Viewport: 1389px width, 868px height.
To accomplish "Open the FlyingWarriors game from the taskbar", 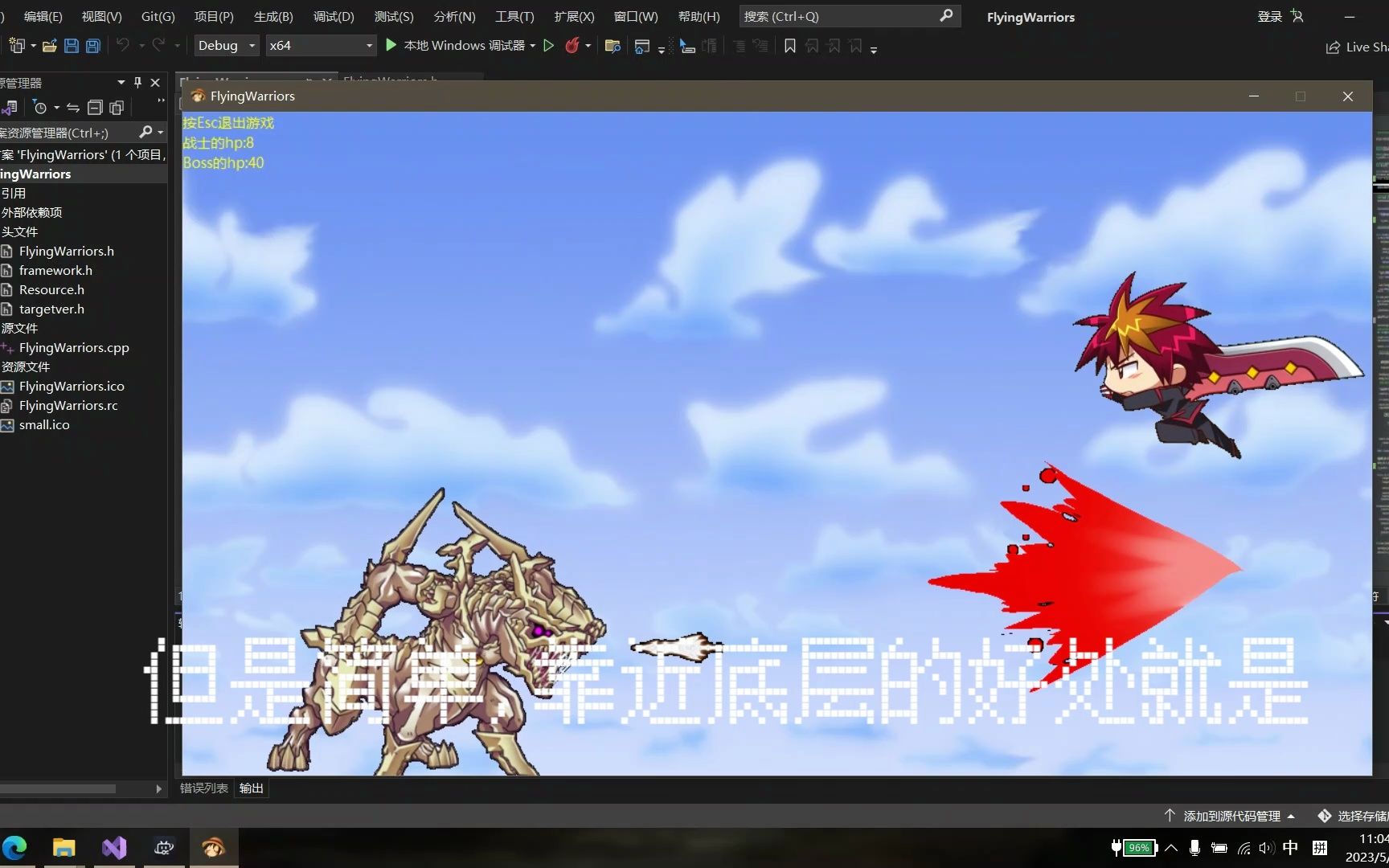I will pyautogui.click(x=213, y=847).
